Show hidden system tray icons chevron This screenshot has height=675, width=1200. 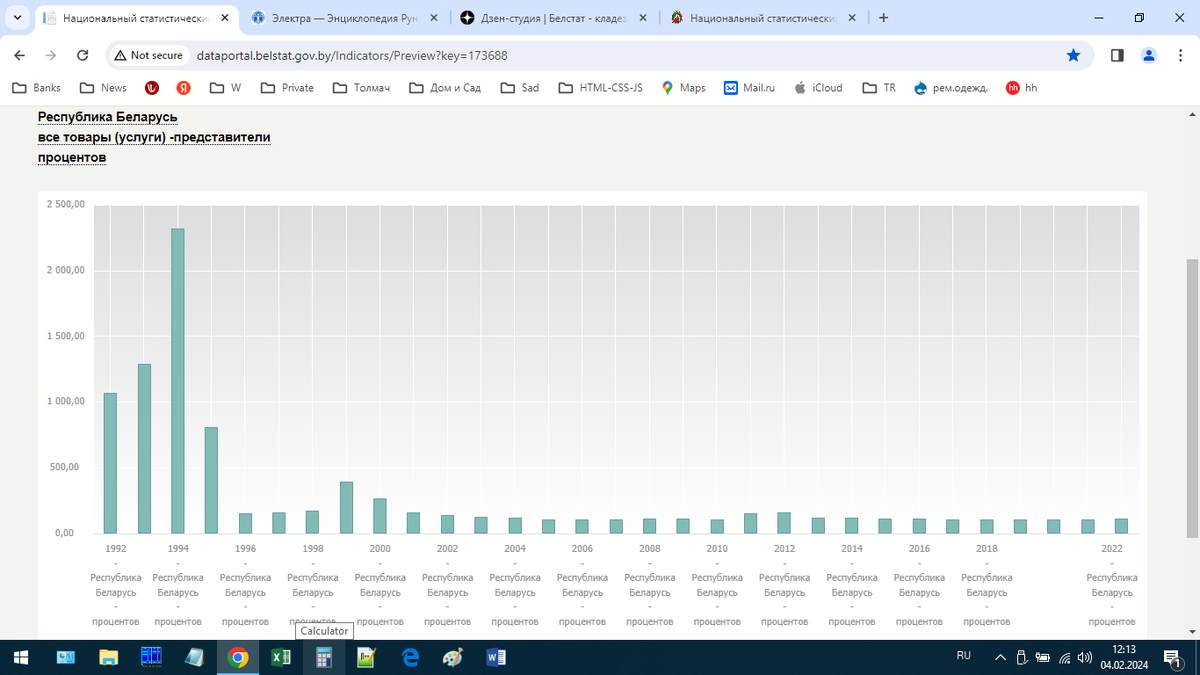1000,657
